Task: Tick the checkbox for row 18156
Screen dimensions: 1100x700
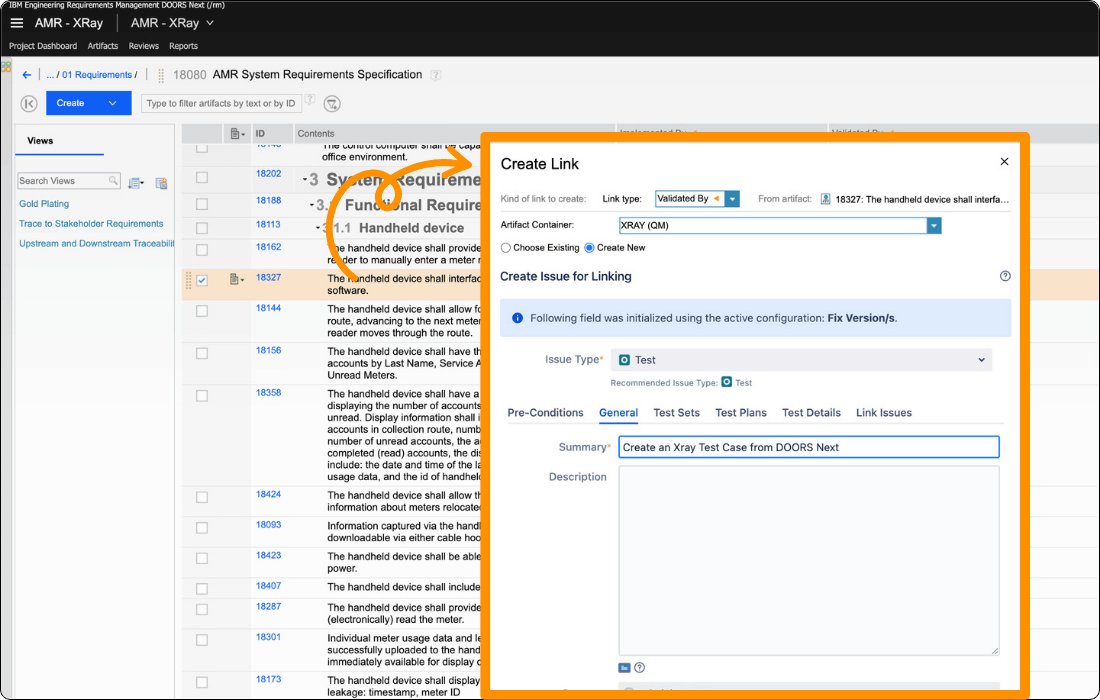Action: click(202, 354)
